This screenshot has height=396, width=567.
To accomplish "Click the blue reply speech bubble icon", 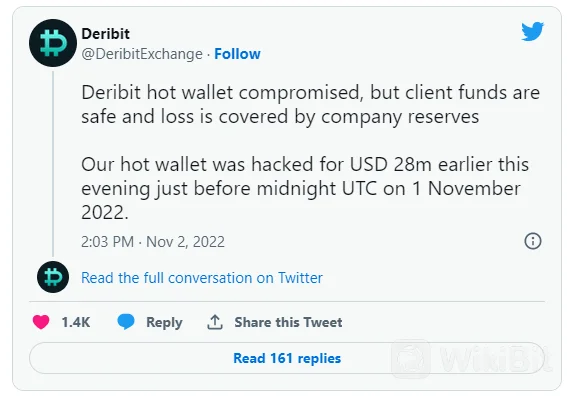I will [x=126, y=322].
